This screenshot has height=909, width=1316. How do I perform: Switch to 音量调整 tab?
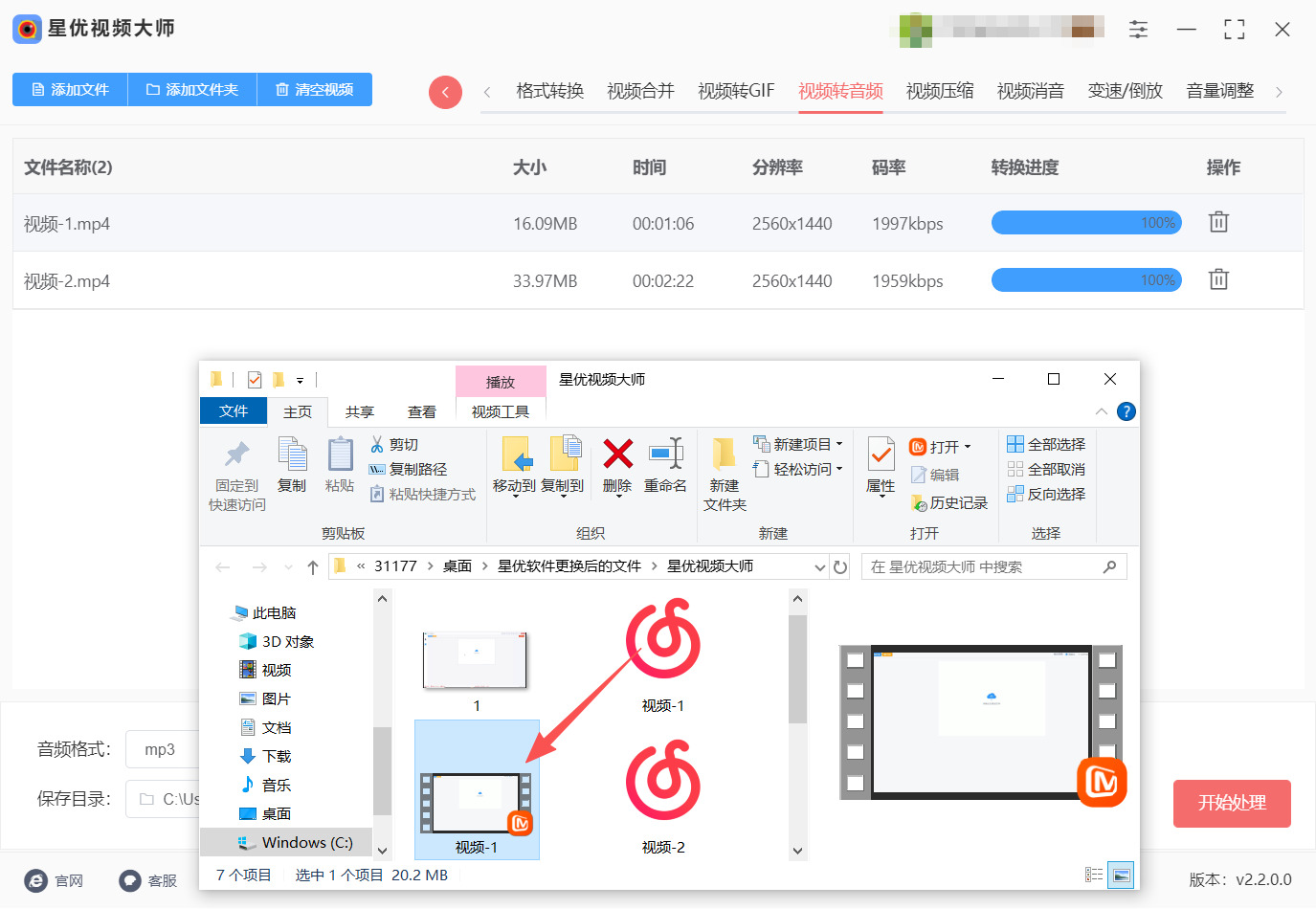[1220, 92]
